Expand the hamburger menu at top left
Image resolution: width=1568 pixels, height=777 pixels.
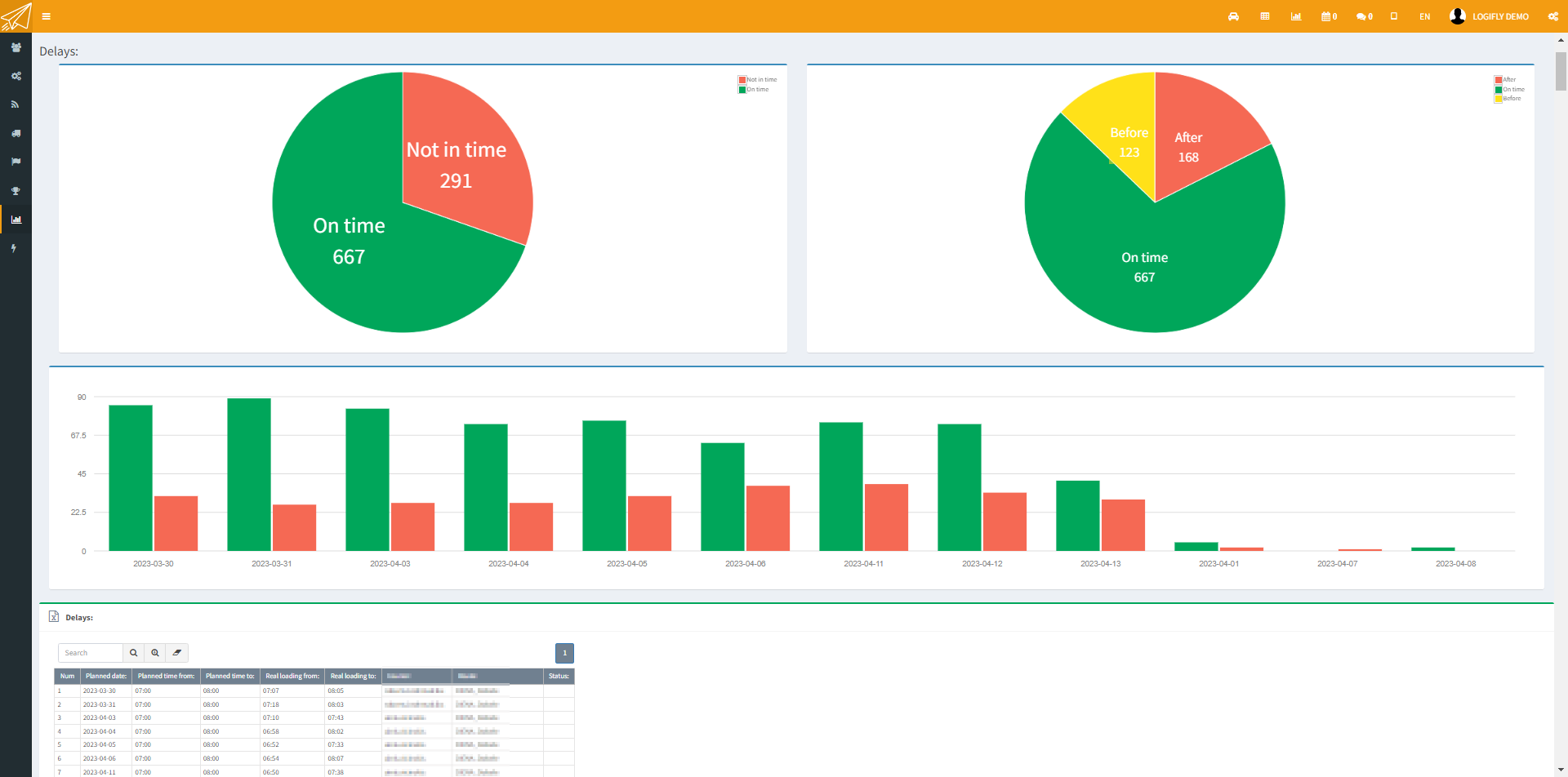point(47,16)
